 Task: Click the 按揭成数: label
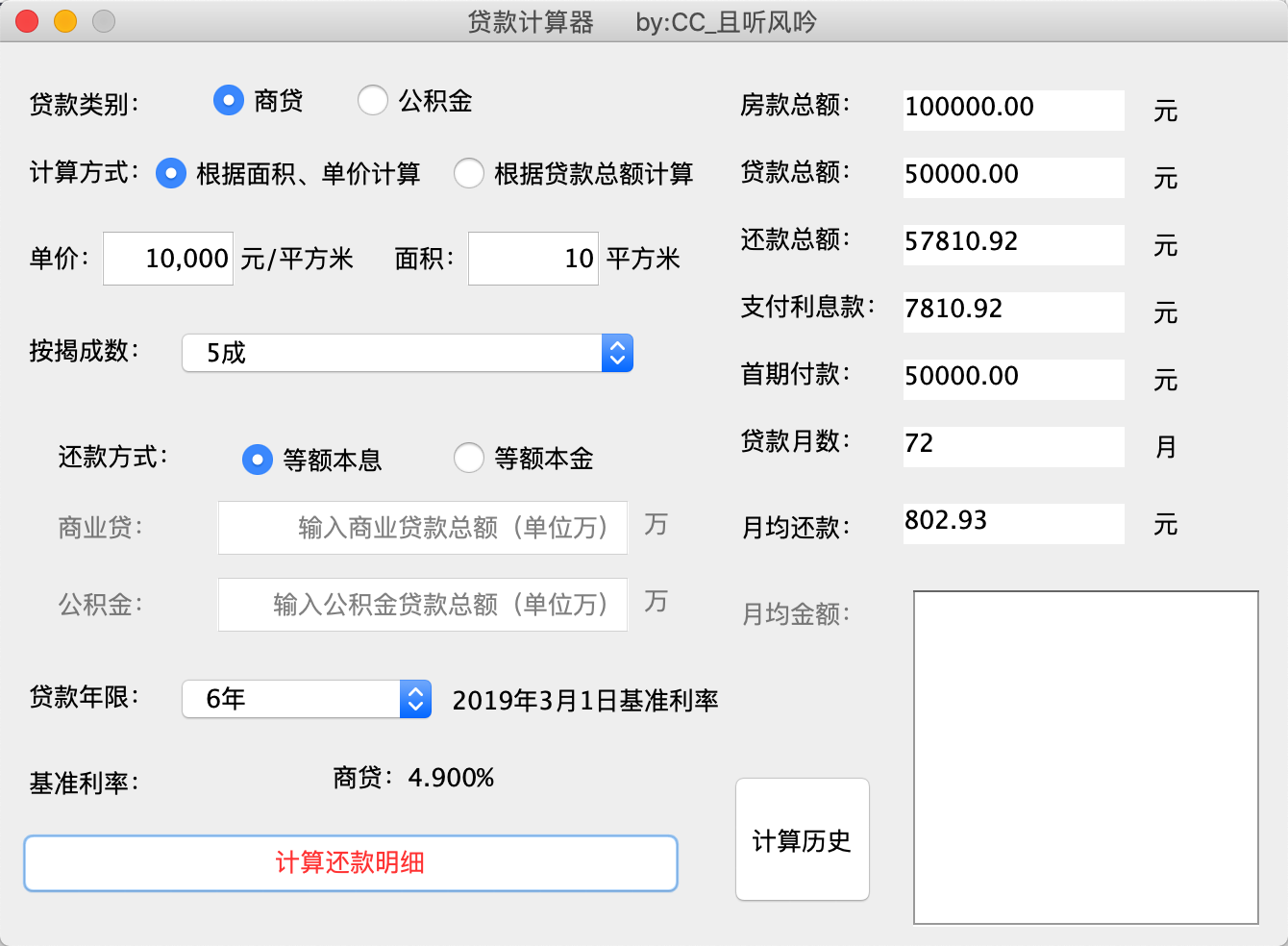[x=85, y=351]
